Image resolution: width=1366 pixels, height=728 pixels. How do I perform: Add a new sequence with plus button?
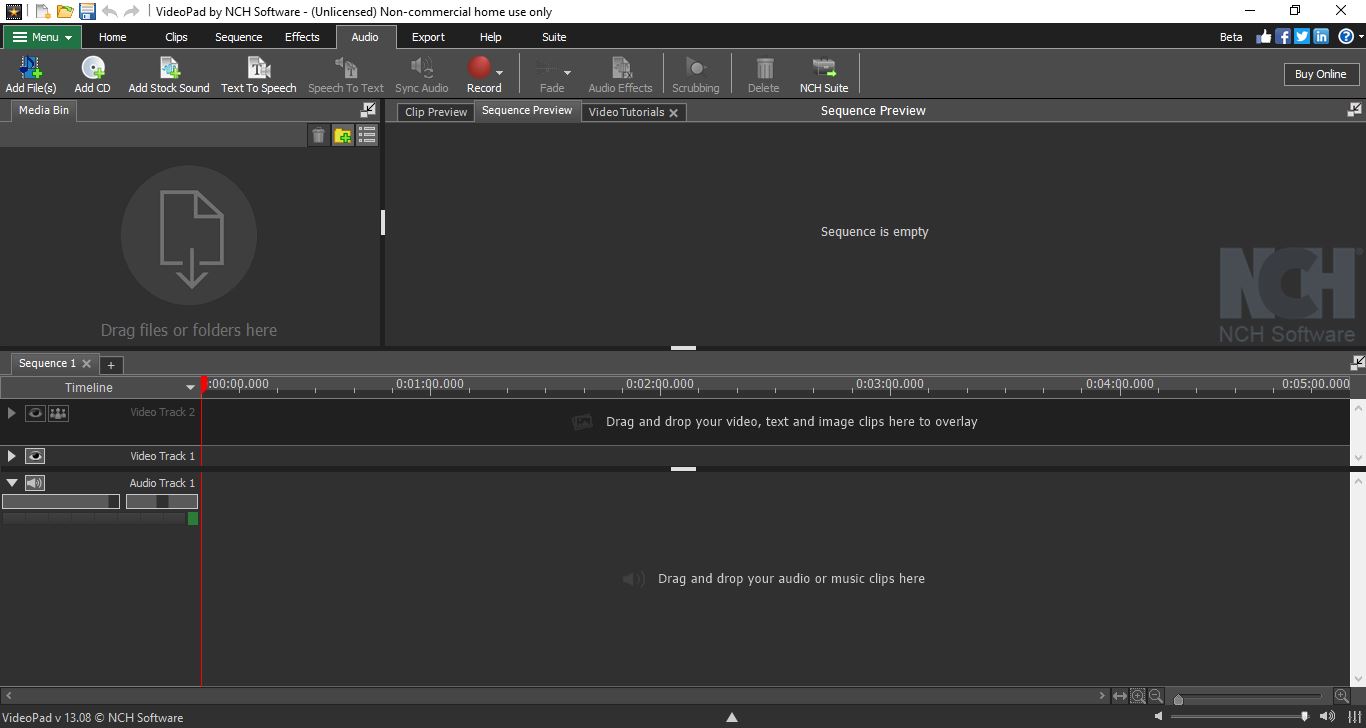click(x=111, y=365)
